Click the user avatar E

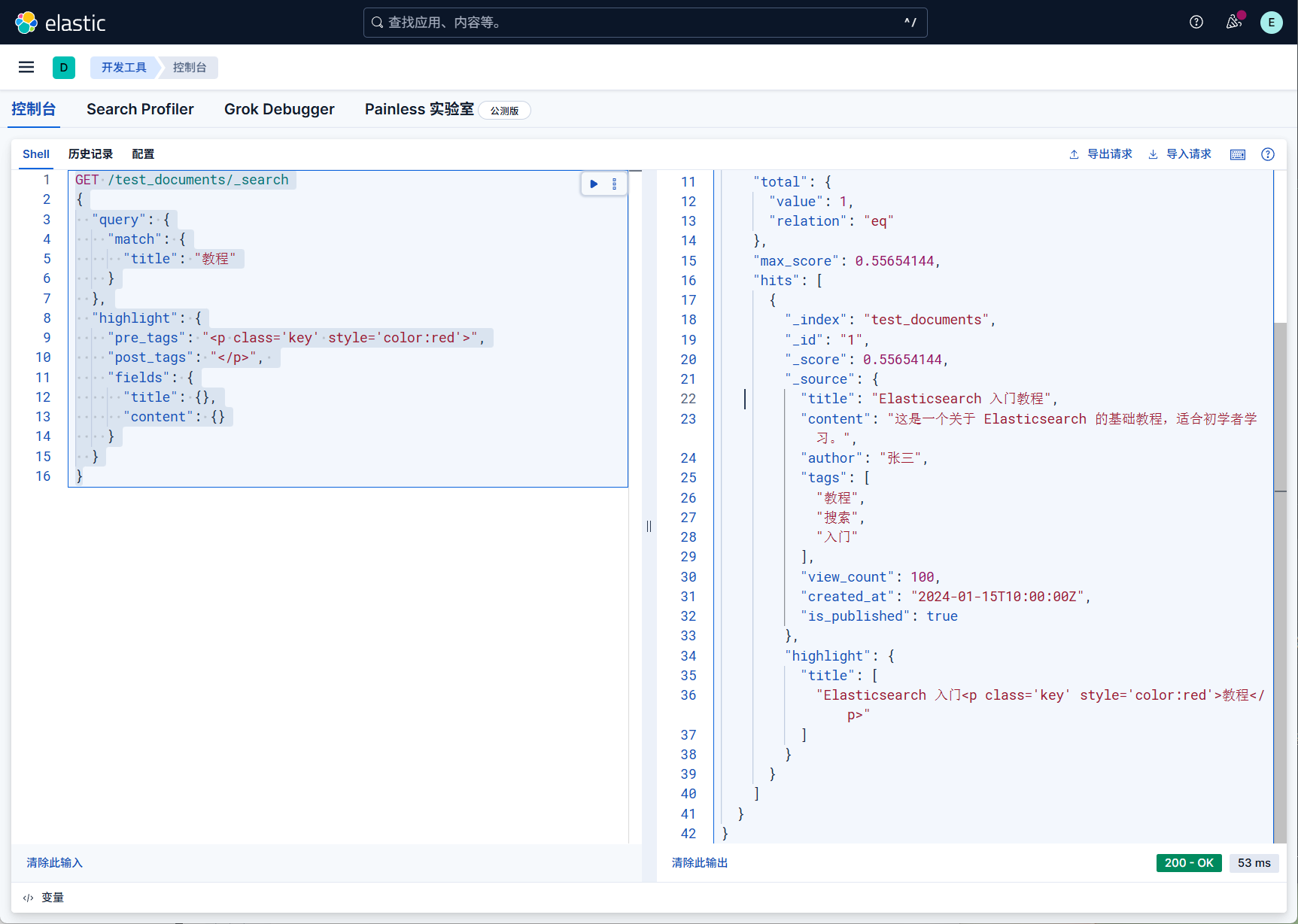(x=1271, y=22)
